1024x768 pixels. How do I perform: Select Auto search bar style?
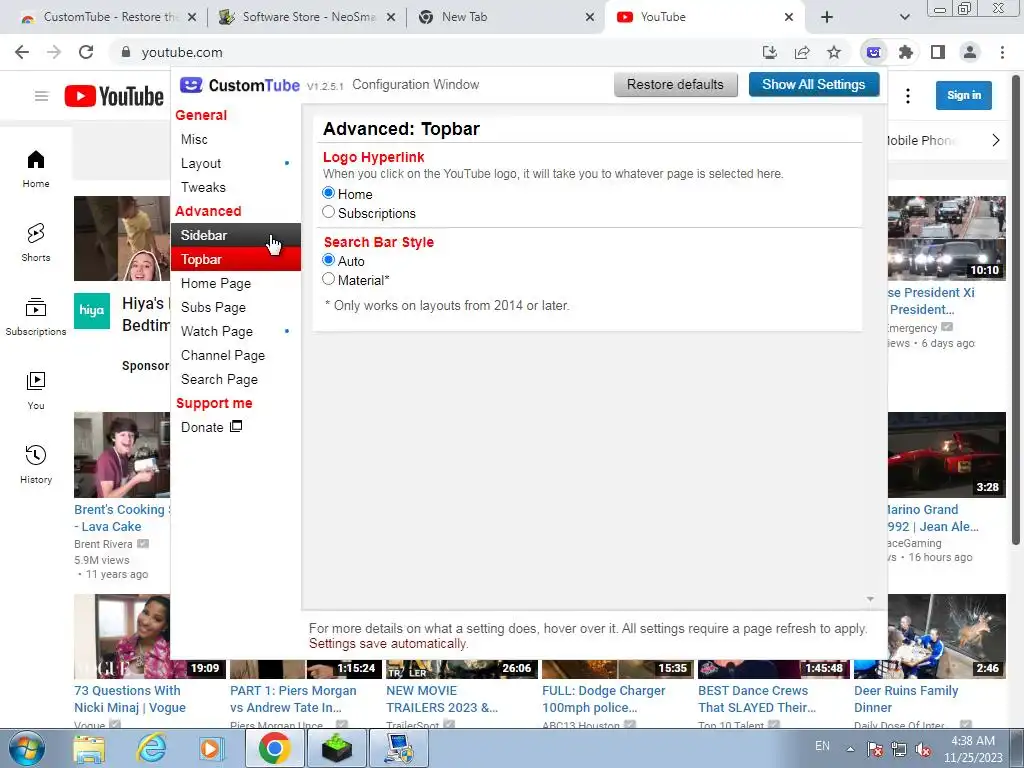(328, 260)
